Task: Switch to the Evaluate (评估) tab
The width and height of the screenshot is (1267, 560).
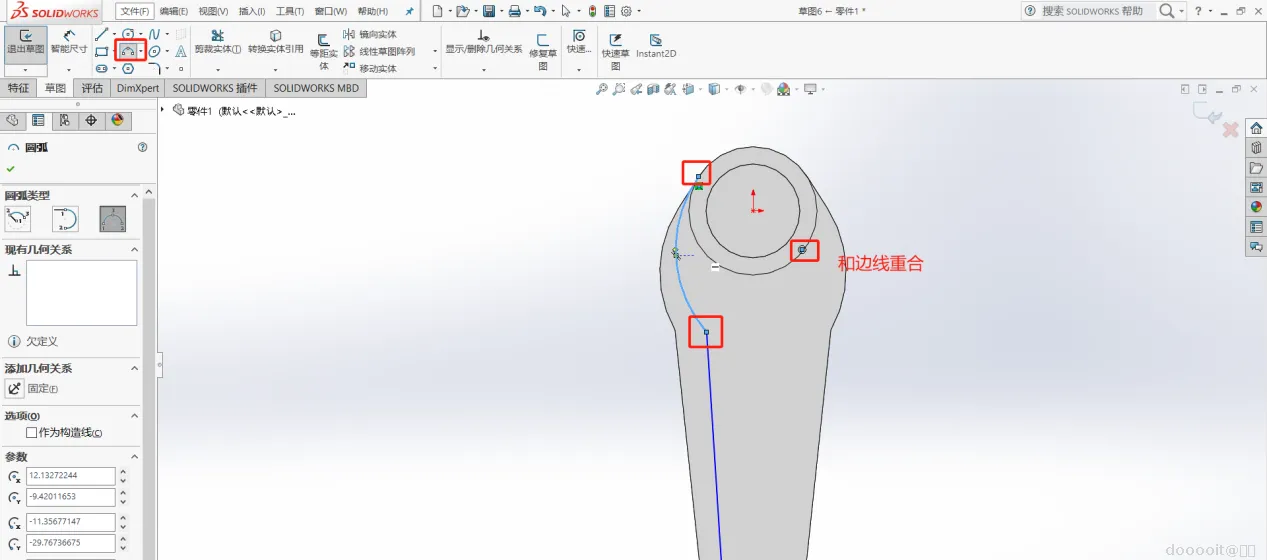Action: point(92,88)
